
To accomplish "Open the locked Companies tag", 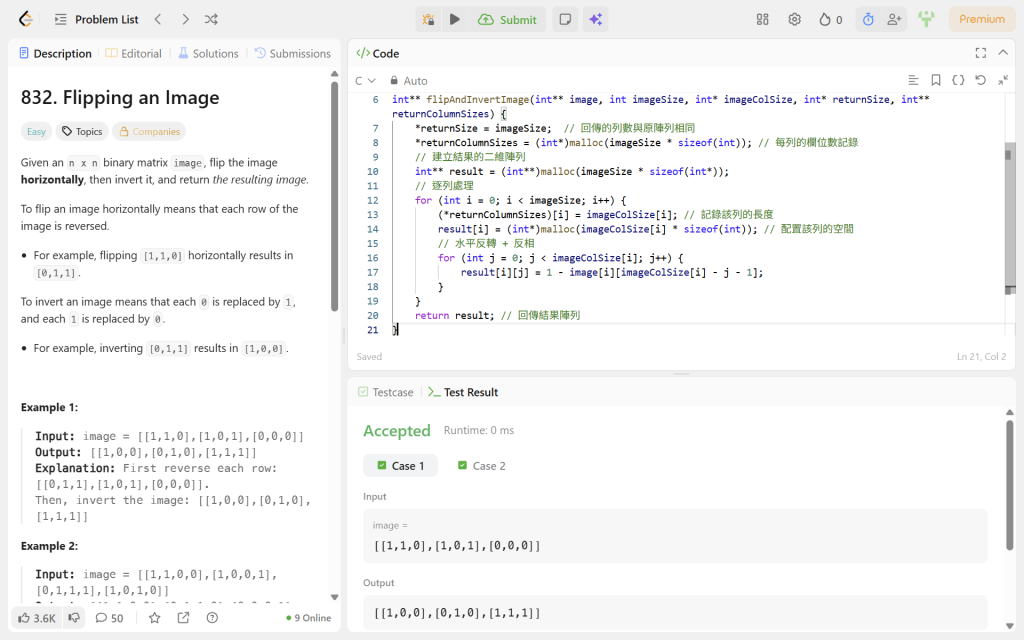I will tap(149, 131).
